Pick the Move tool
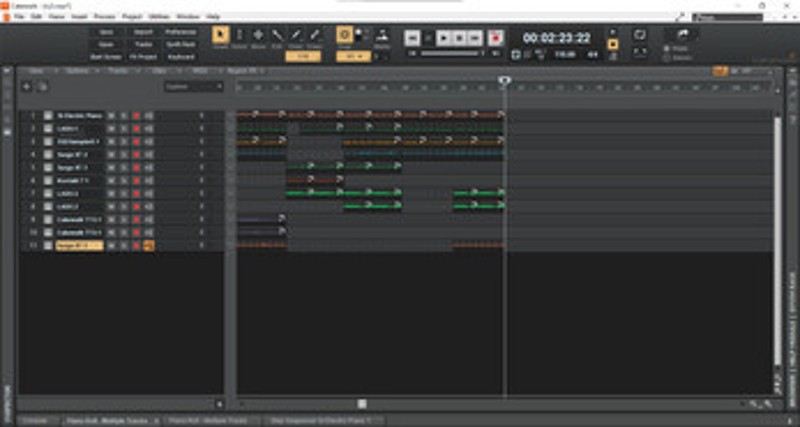800x427 pixels. click(x=259, y=35)
